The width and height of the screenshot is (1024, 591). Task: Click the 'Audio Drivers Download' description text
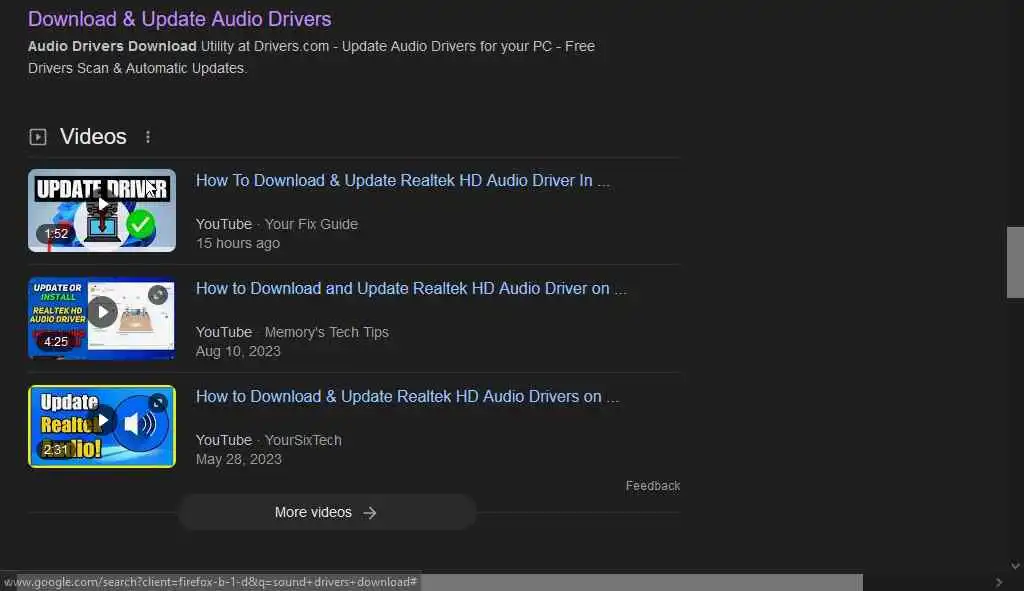click(x=112, y=46)
